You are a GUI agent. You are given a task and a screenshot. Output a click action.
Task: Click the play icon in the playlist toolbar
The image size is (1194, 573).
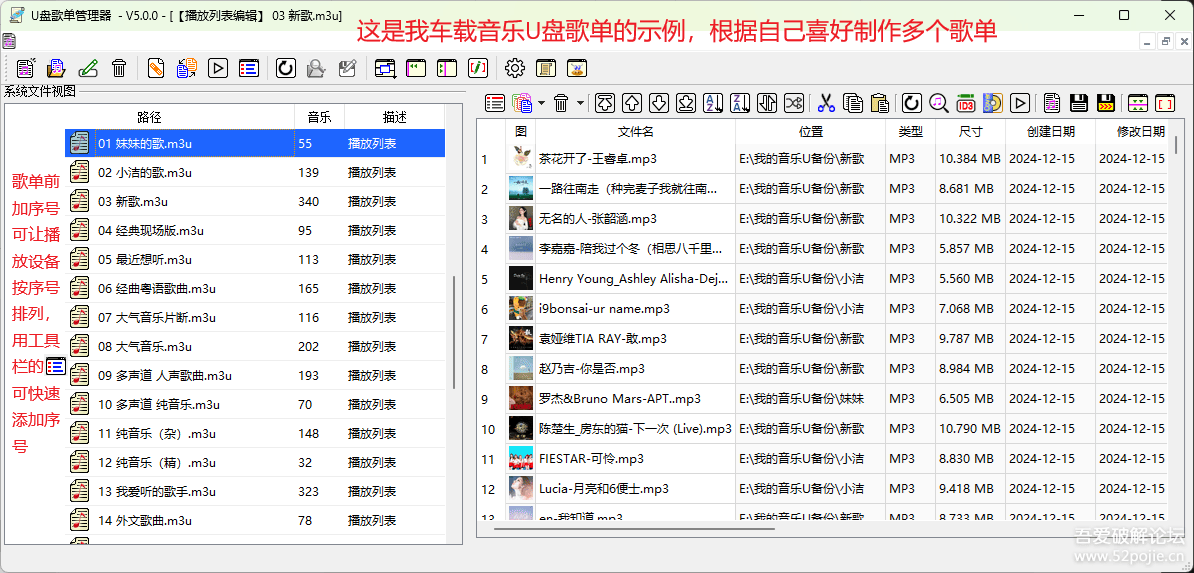1020,102
